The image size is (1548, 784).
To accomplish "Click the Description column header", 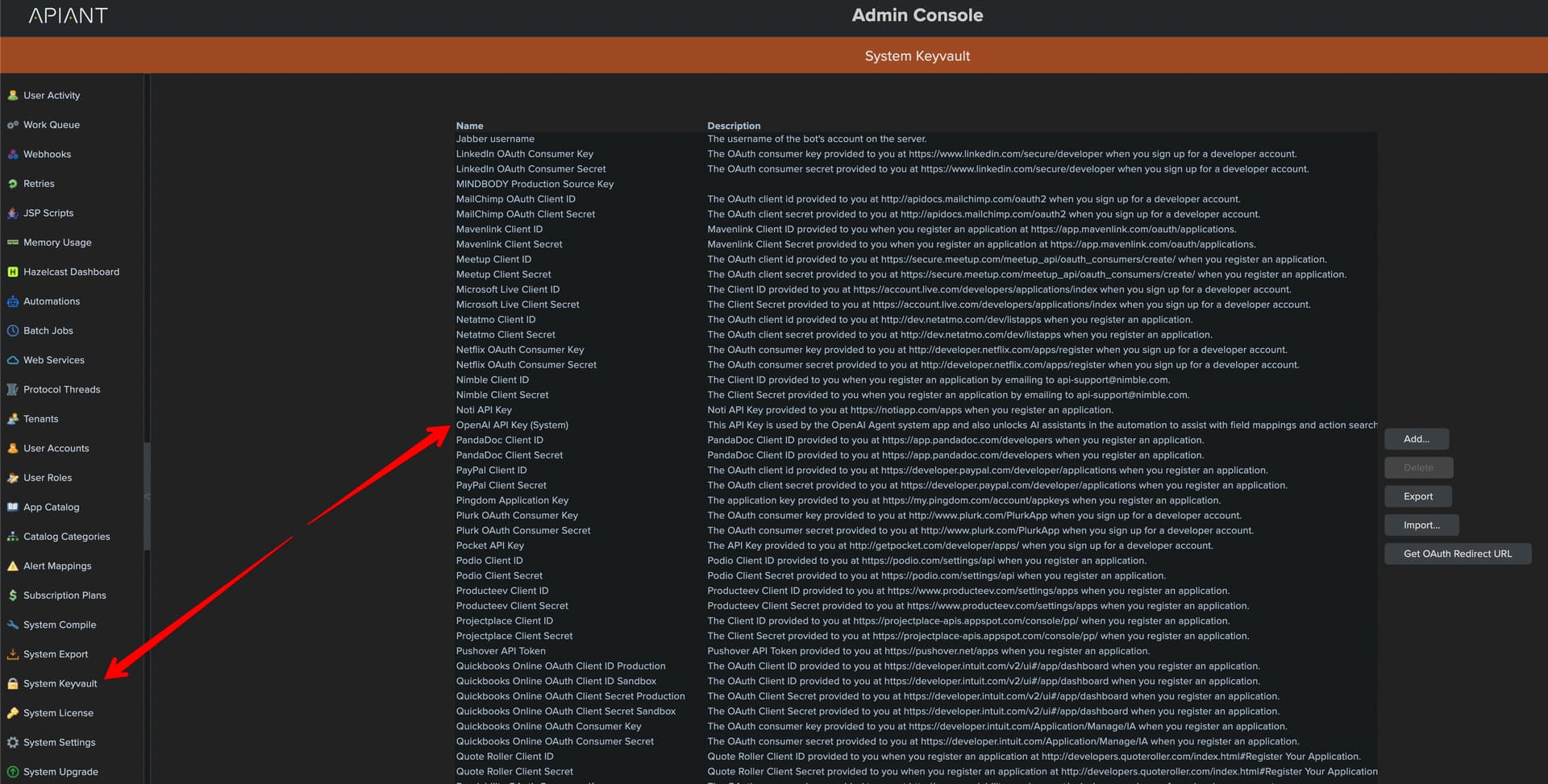I will click(734, 126).
